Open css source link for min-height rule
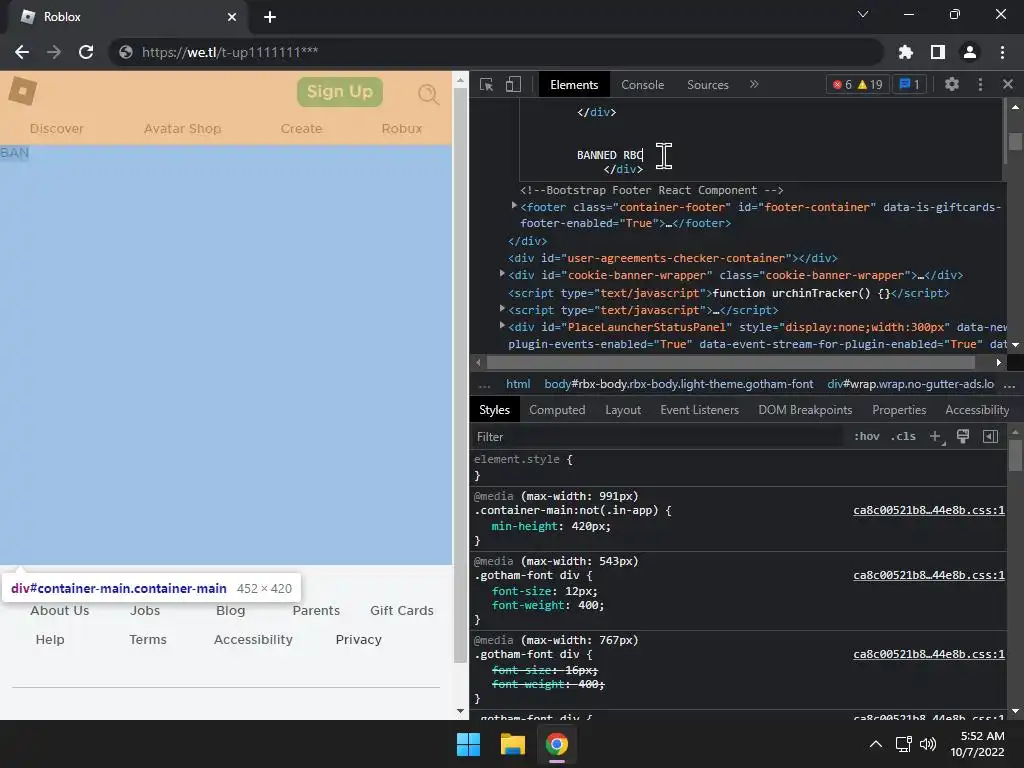Image resolution: width=1024 pixels, height=768 pixels. pyautogui.click(x=929, y=510)
